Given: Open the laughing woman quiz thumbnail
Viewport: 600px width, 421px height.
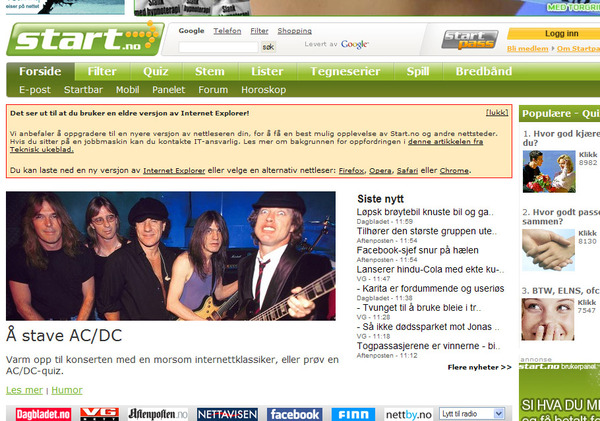Looking at the screenshot, I should [x=548, y=319].
